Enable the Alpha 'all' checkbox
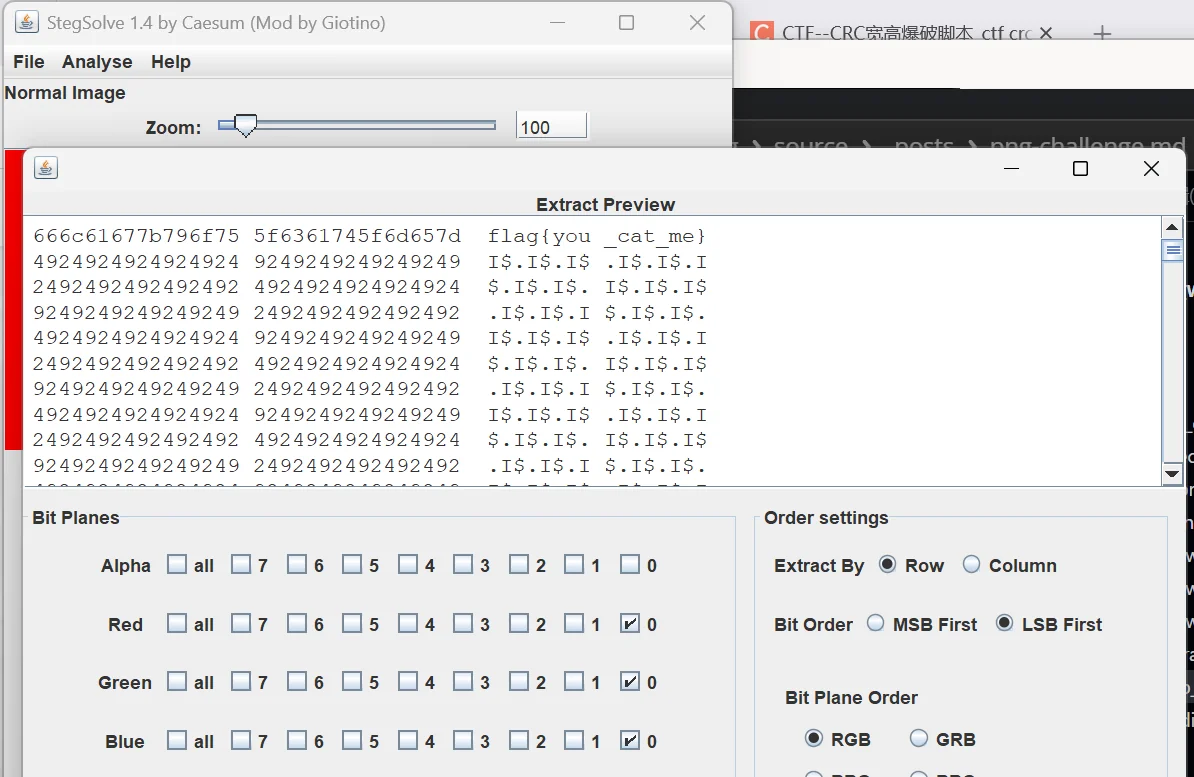This screenshot has height=777, width=1194. [x=177, y=565]
